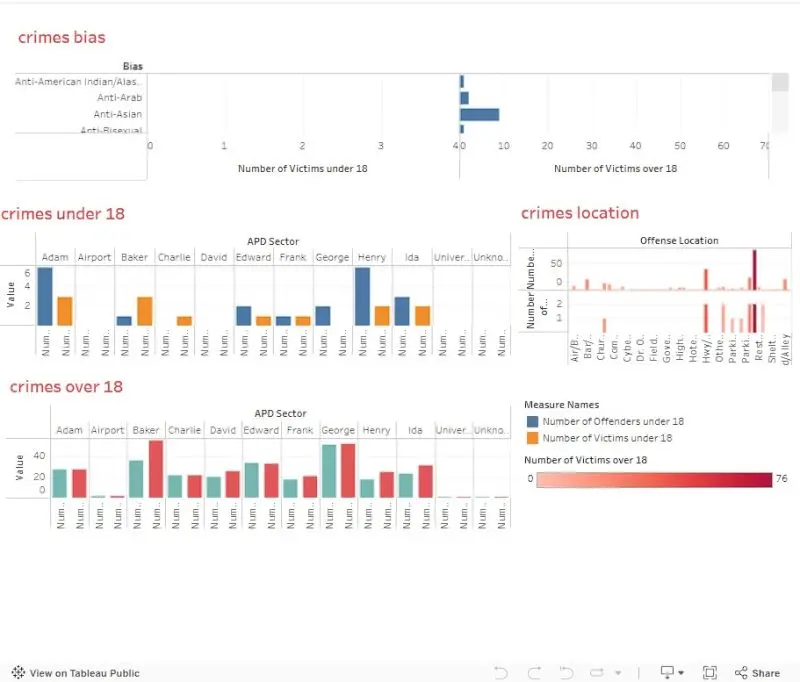Click the blue Henry bar in crimes under 18

tap(362, 296)
